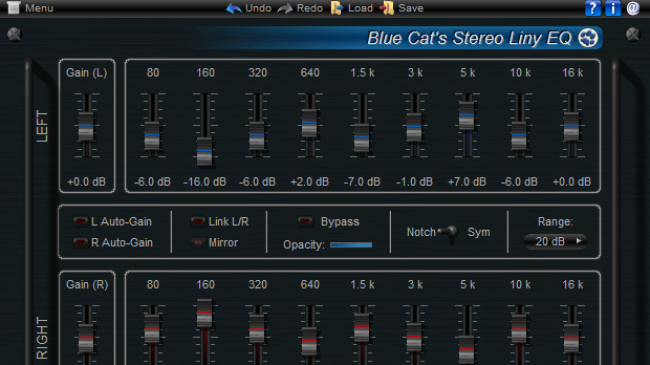Image resolution: width=650 pixels, height=365 pixels.
Task: Open the help question mark icon
Action: pyautogui.click(x=593, y=8)
